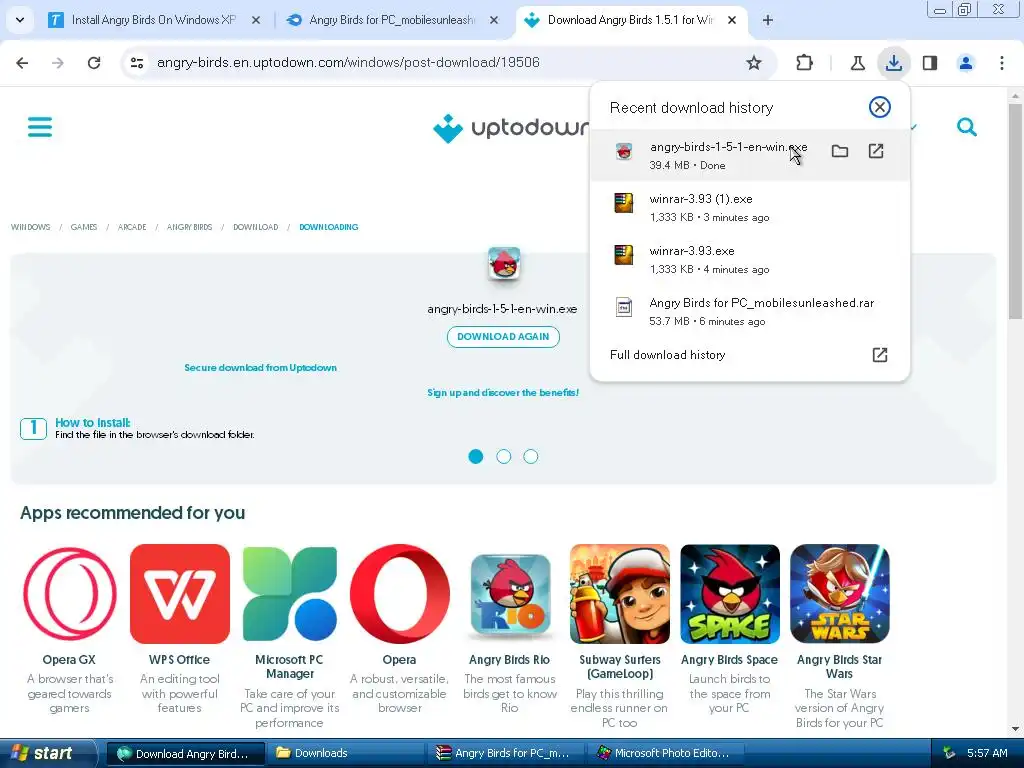Close the Recent download history popup
The width and height of the screenshot is (1024, 768).
tap(880, 107)
